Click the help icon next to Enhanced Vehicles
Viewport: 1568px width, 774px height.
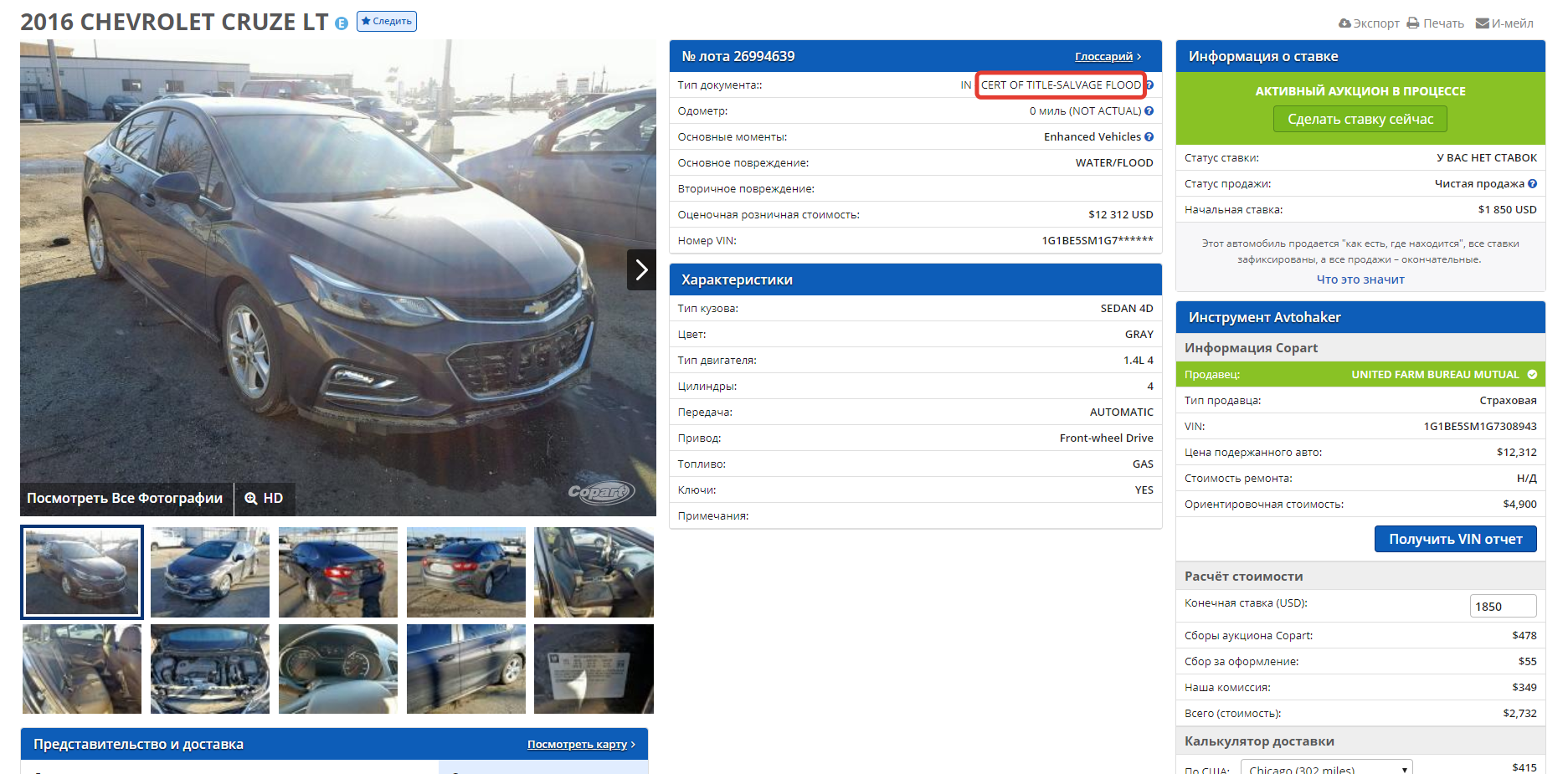point(1149,137)
